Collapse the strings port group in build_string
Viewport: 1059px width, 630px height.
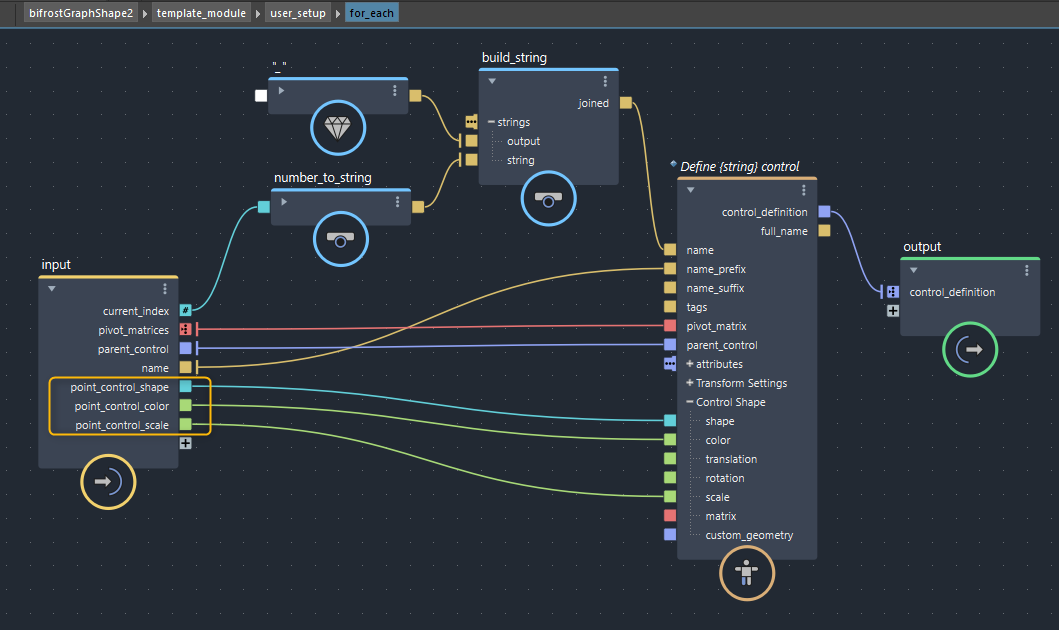pyautogui.click(x=491, y=122)
